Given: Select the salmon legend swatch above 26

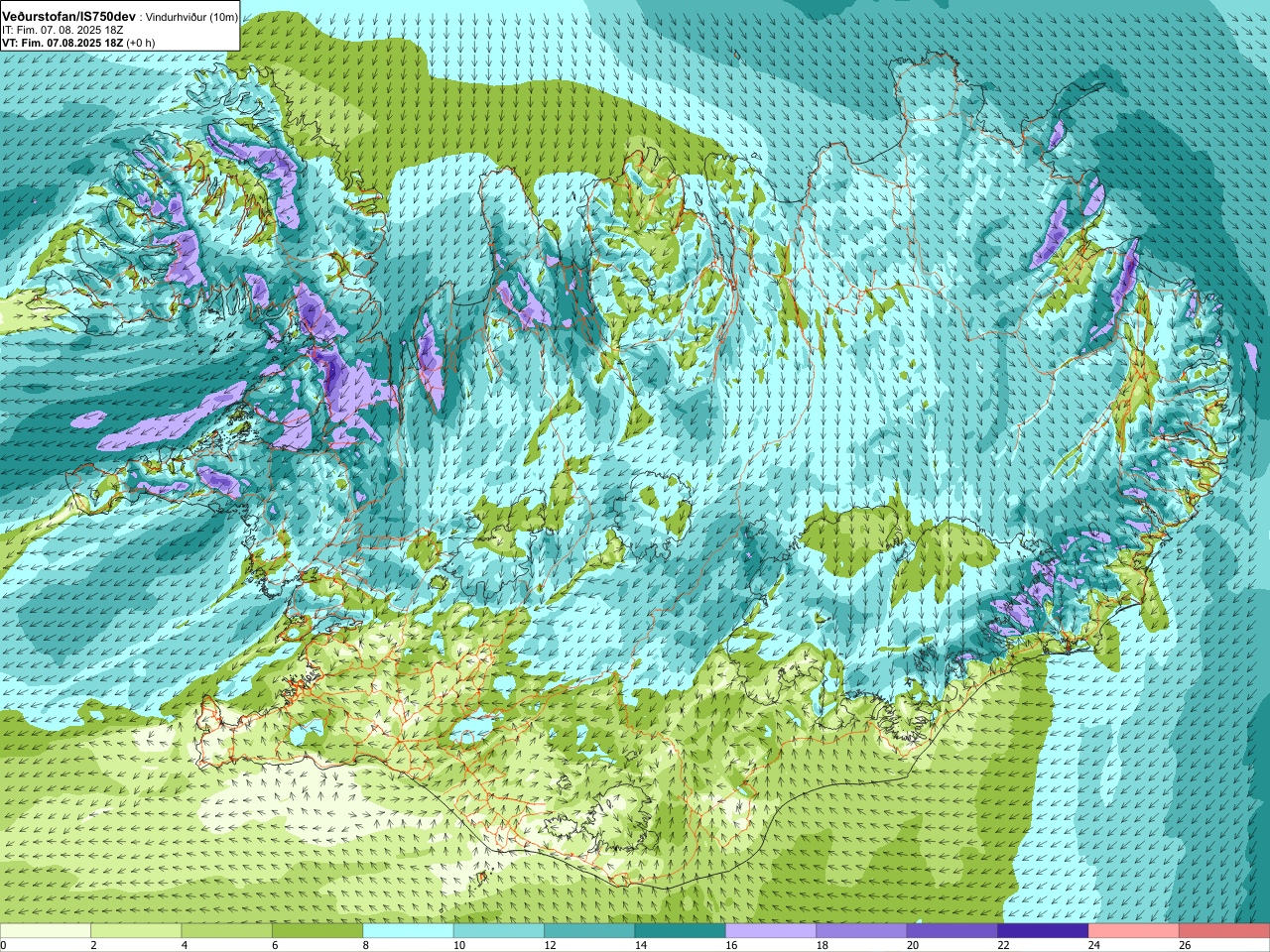Looking at the screenshot, I should coord(1224,931).
